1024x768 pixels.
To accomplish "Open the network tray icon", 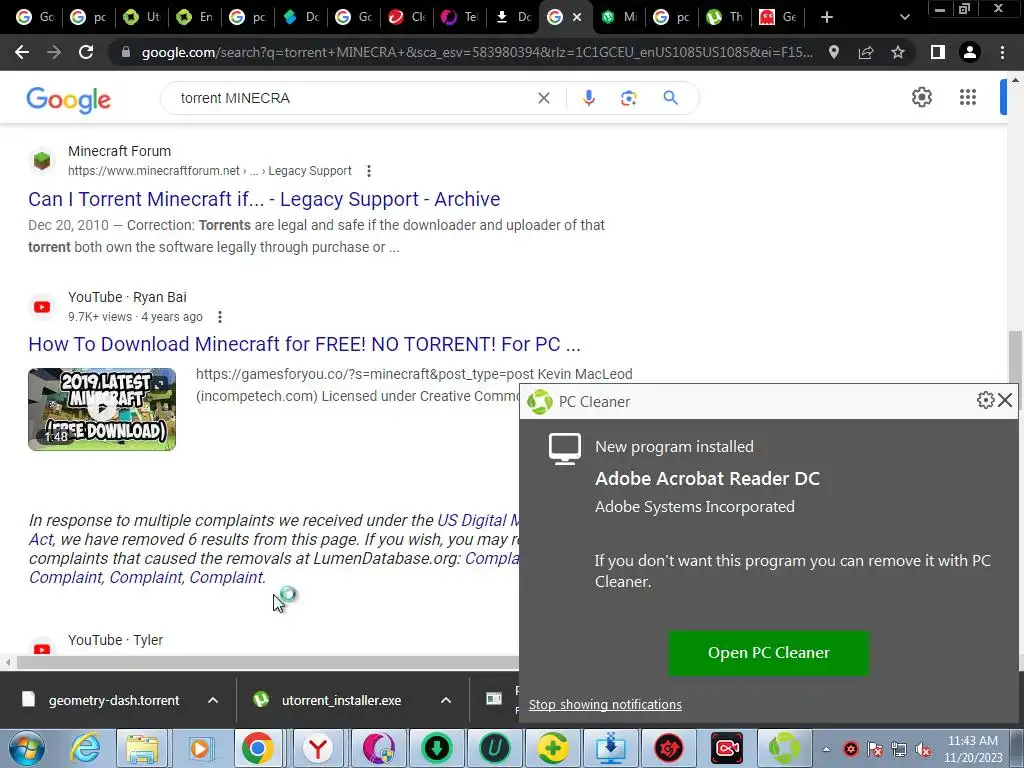I will (899, 750).
